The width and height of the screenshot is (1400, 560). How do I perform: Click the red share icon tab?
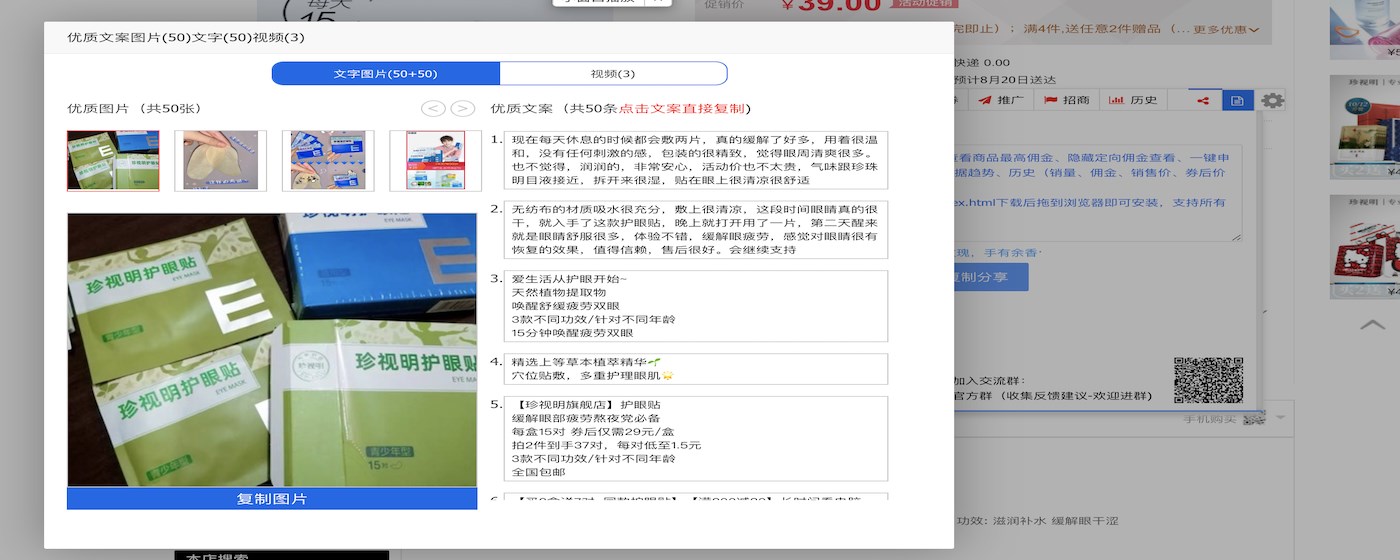point(1203,100)
